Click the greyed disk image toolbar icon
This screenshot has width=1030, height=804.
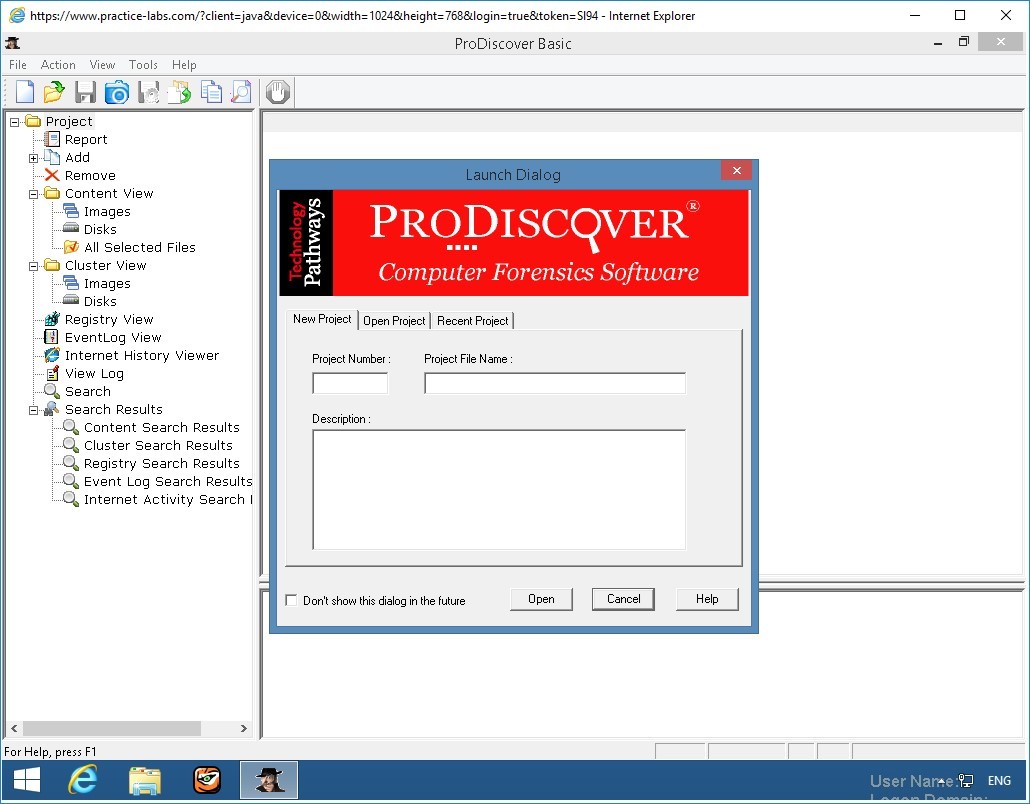click(149, 92)
